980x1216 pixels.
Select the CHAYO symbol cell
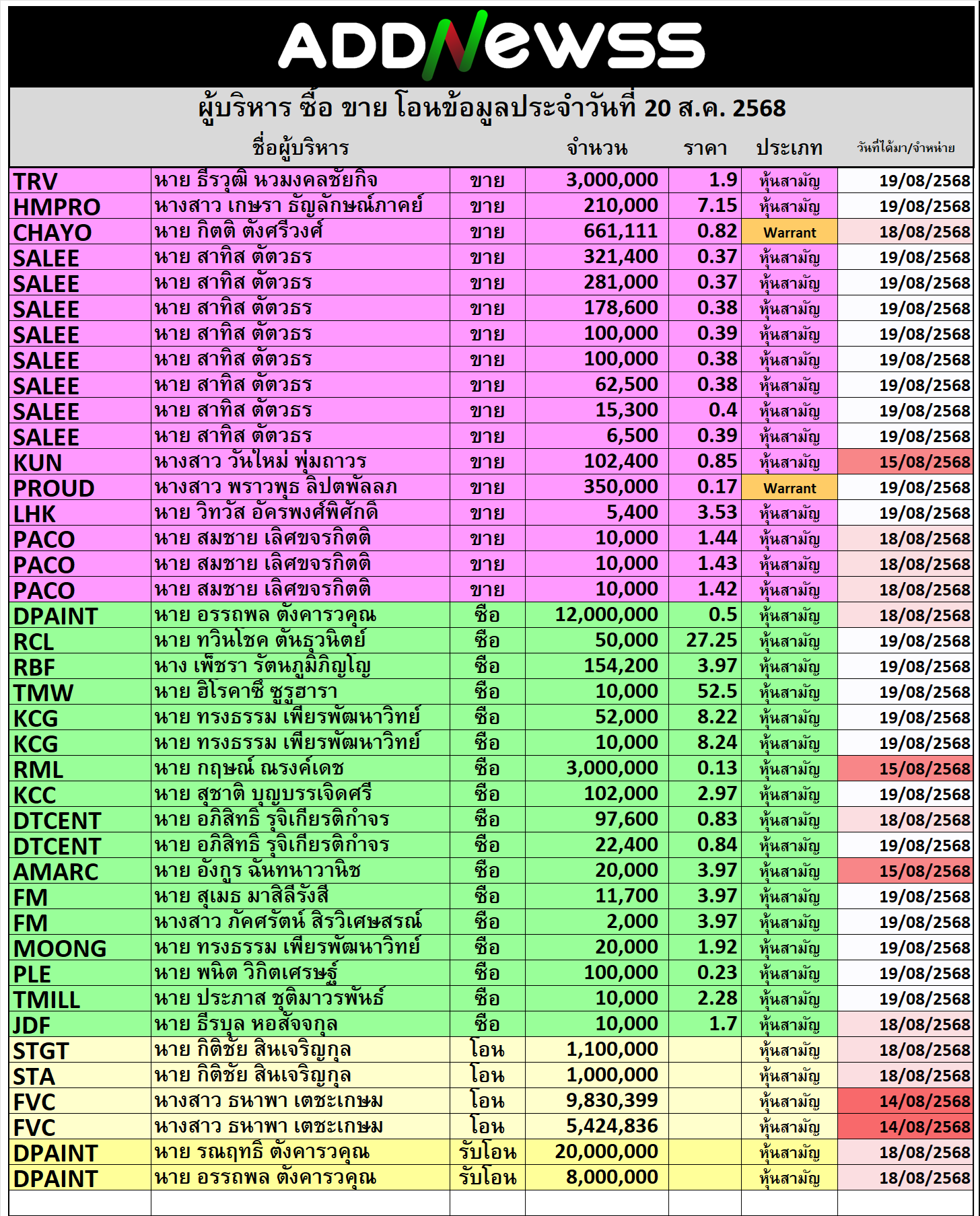tap(81, 232)
